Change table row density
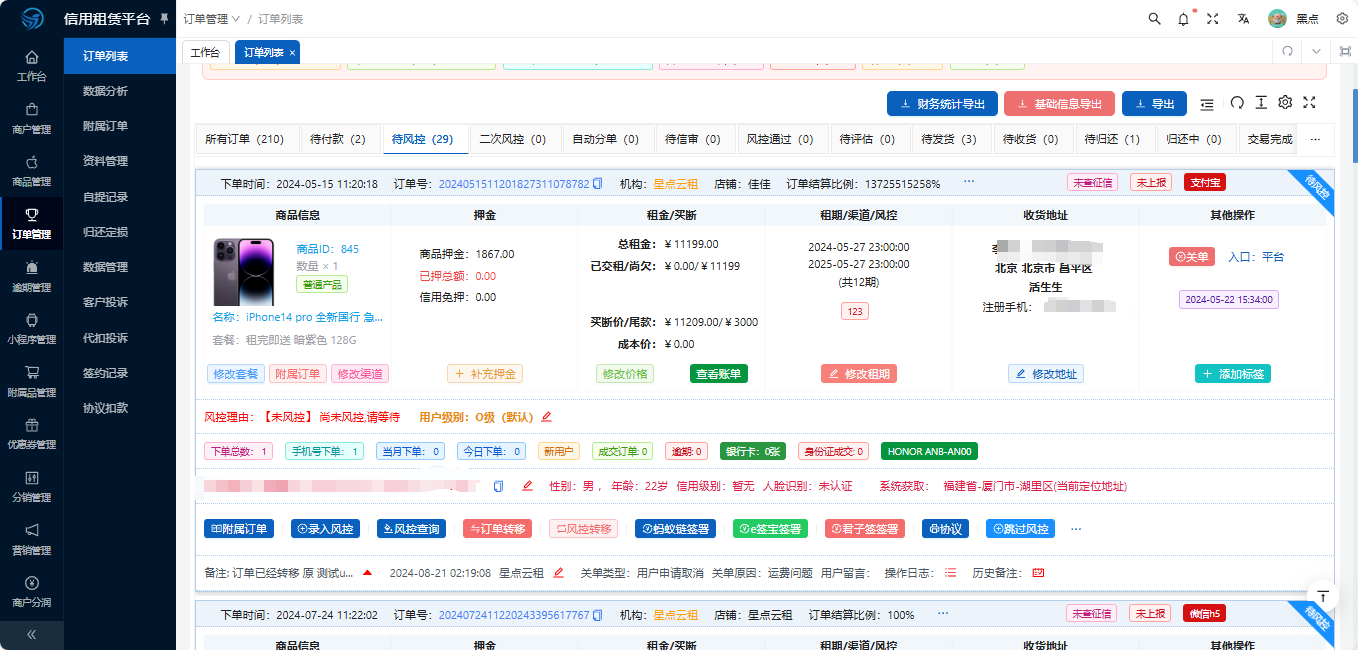1358x650 pixels. 1261,102
